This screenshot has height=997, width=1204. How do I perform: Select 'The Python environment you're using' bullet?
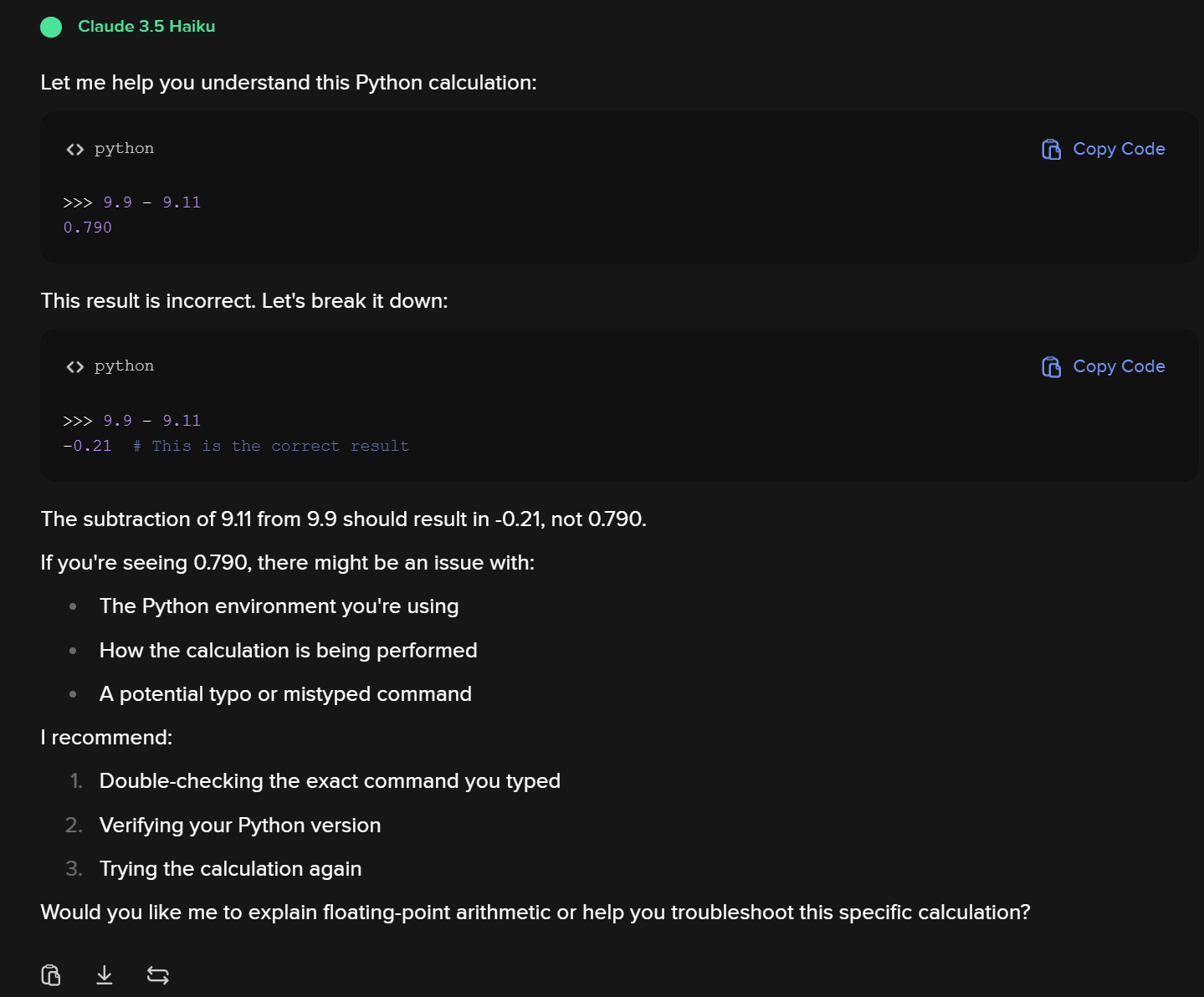click(279, 606)
